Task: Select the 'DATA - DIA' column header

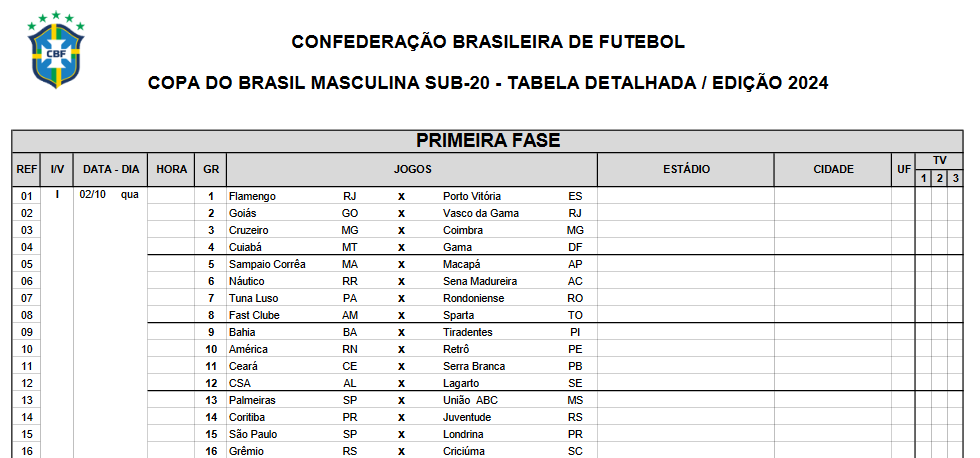Action: tap(111, 169)
